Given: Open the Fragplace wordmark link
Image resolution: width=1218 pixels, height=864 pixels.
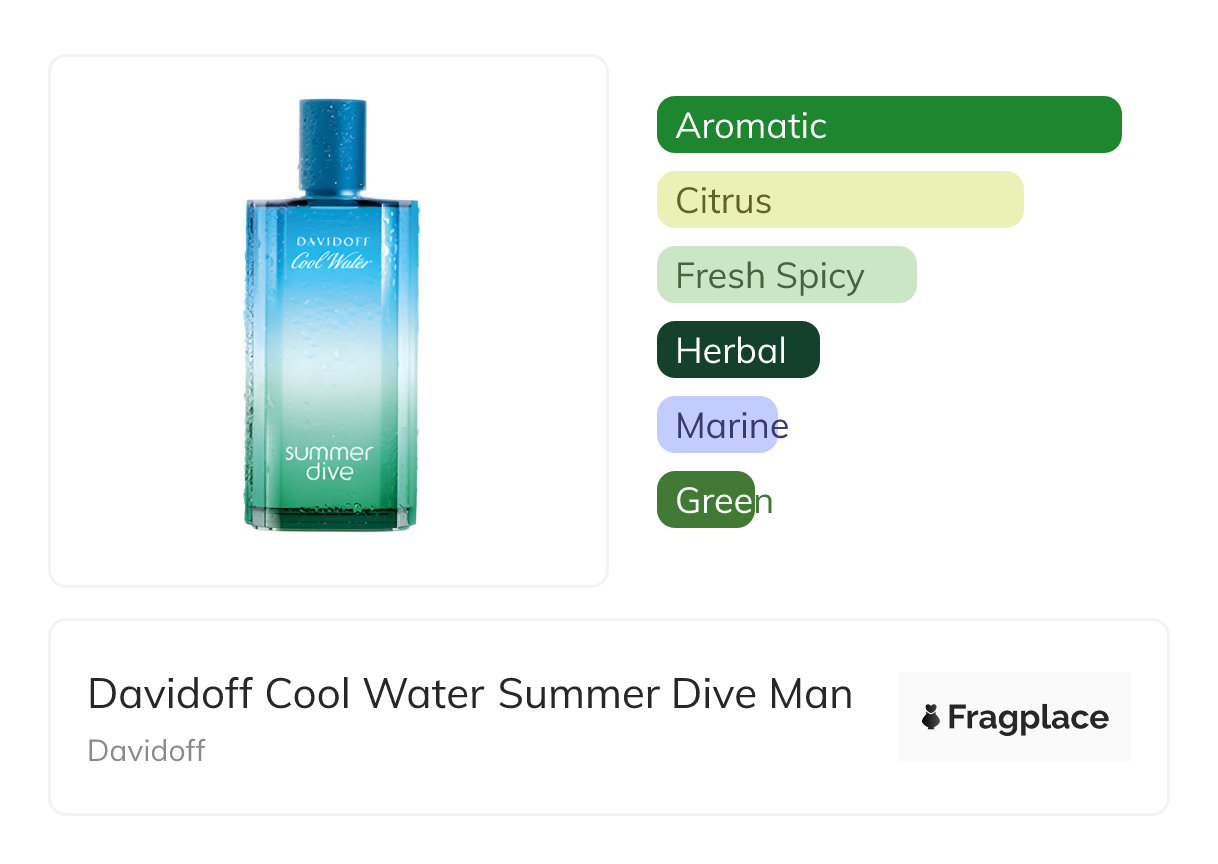Looking at the screenshot, I should click(1028, 717).
